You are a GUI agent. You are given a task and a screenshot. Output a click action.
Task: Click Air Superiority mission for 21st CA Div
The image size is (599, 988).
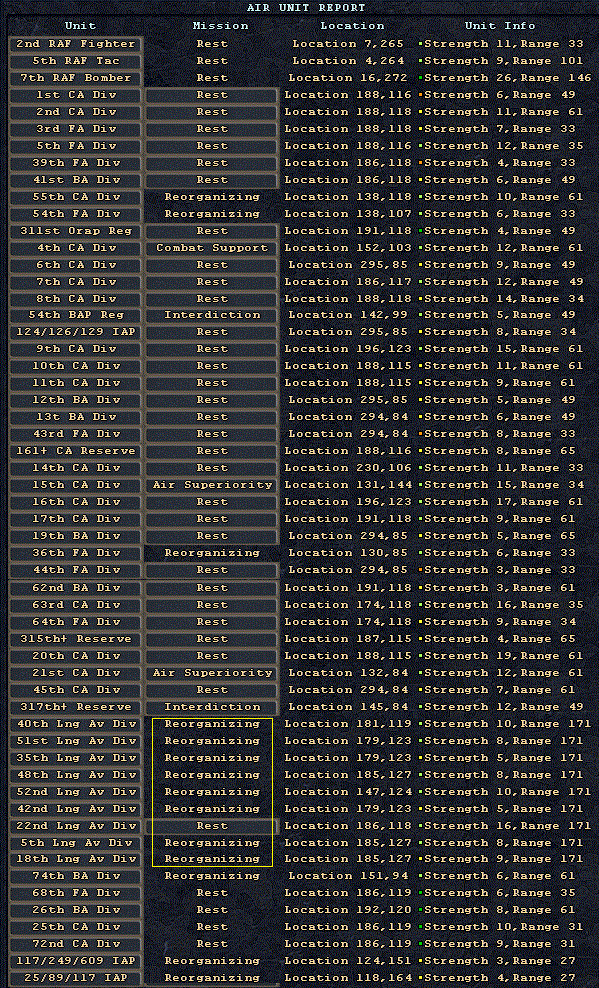[x=212, y=673]
